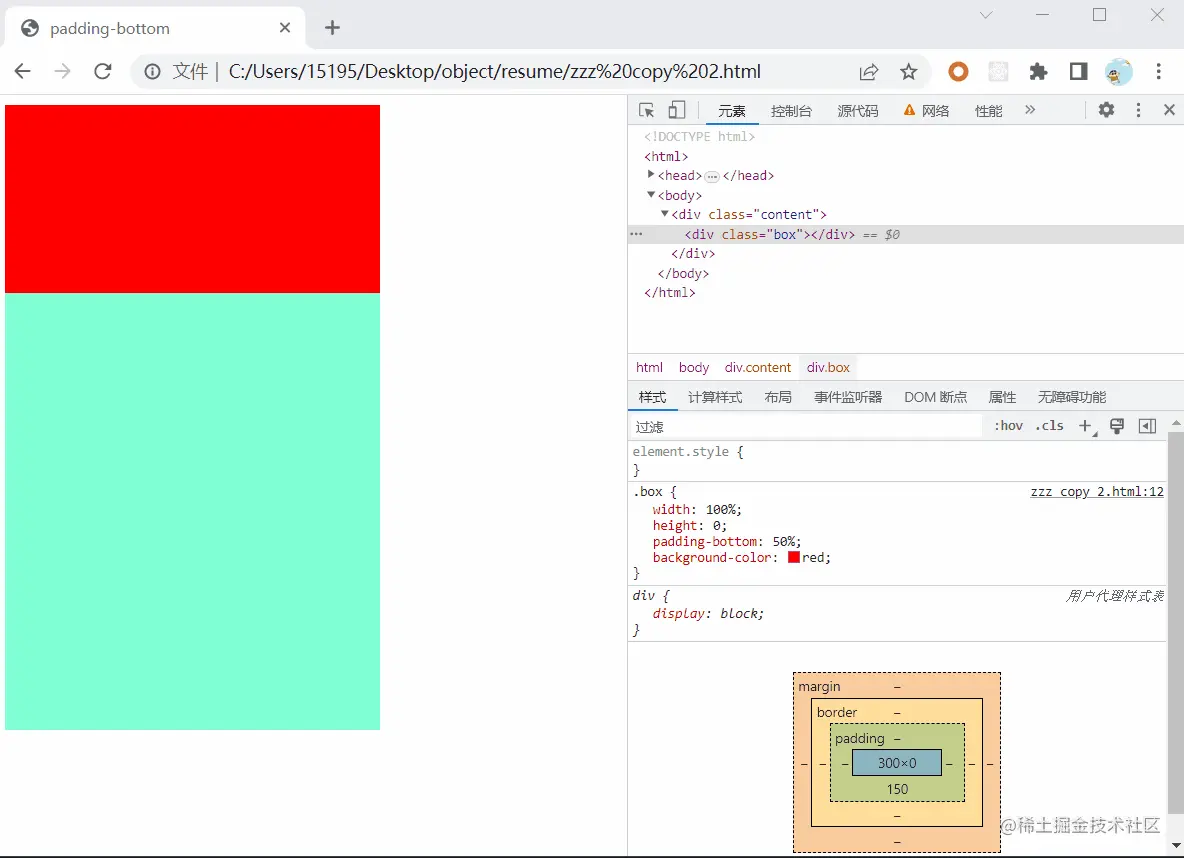Open a new browser tab

(x=332, y=28)
